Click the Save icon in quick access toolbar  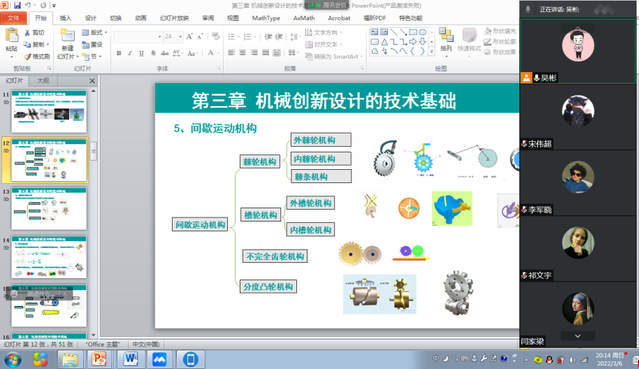coord(17,6)
